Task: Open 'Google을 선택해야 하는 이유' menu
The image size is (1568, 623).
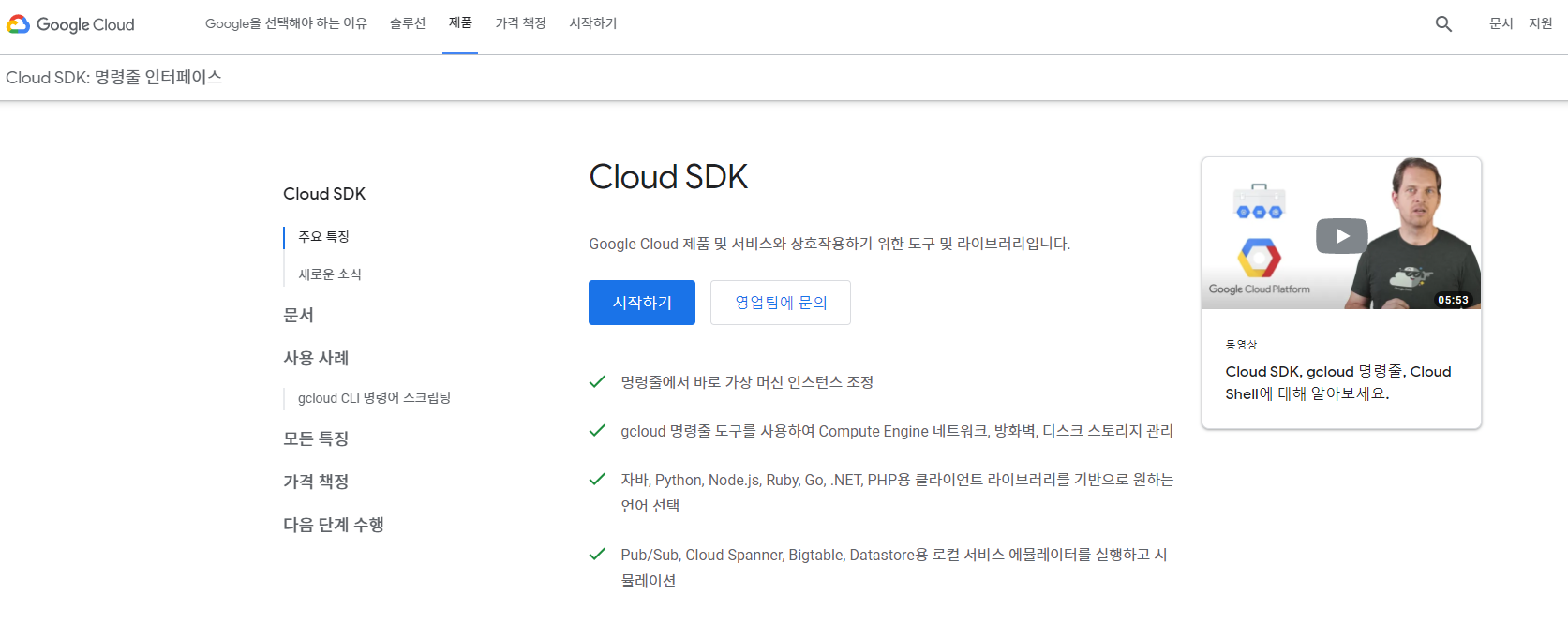Action: [286, 23]
